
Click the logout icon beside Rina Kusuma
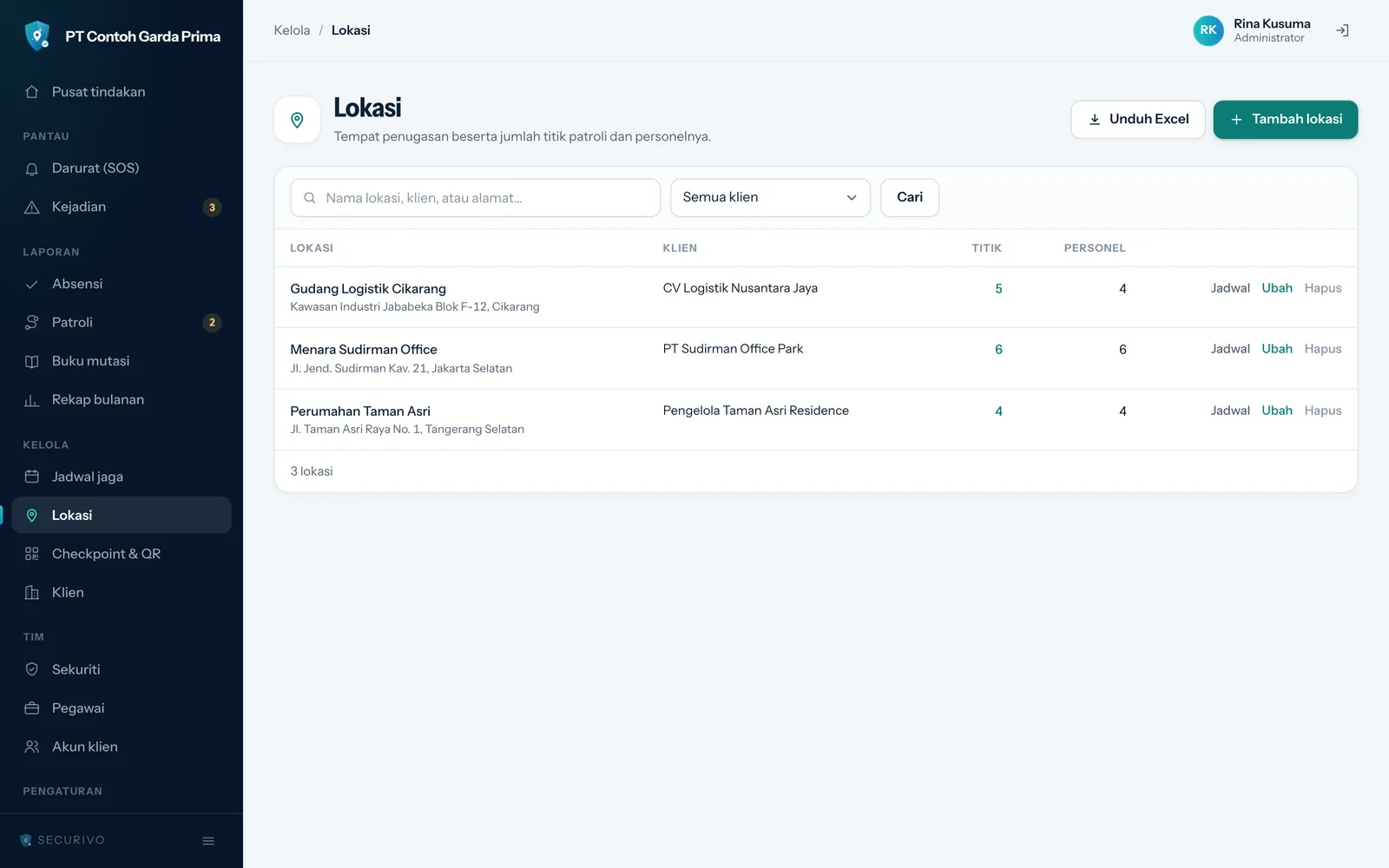point(1342,30)
